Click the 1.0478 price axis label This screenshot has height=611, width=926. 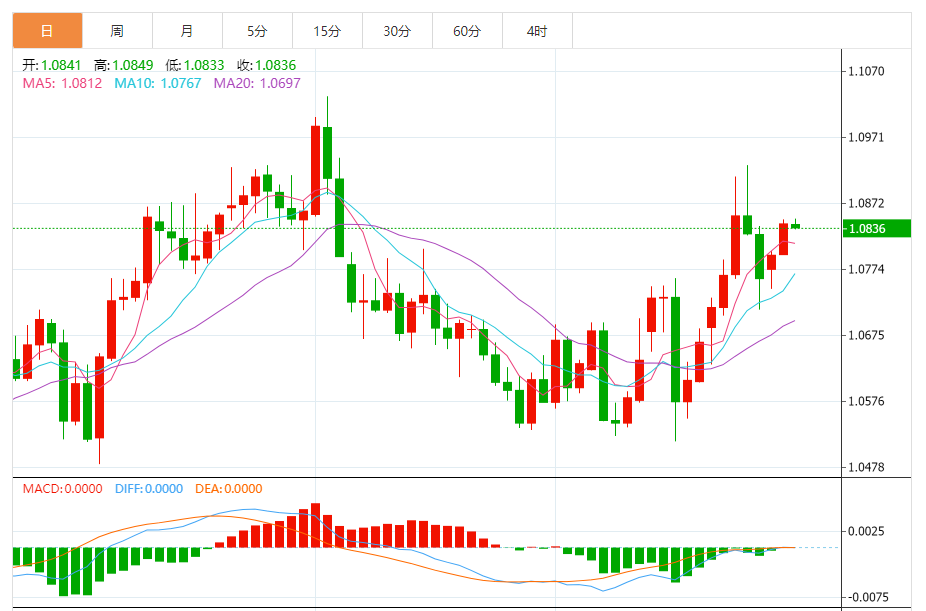click(866, 468)
